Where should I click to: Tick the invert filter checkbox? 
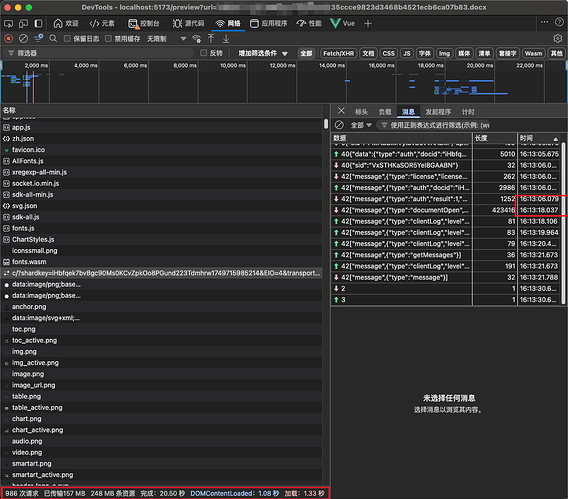pos(204,53)
